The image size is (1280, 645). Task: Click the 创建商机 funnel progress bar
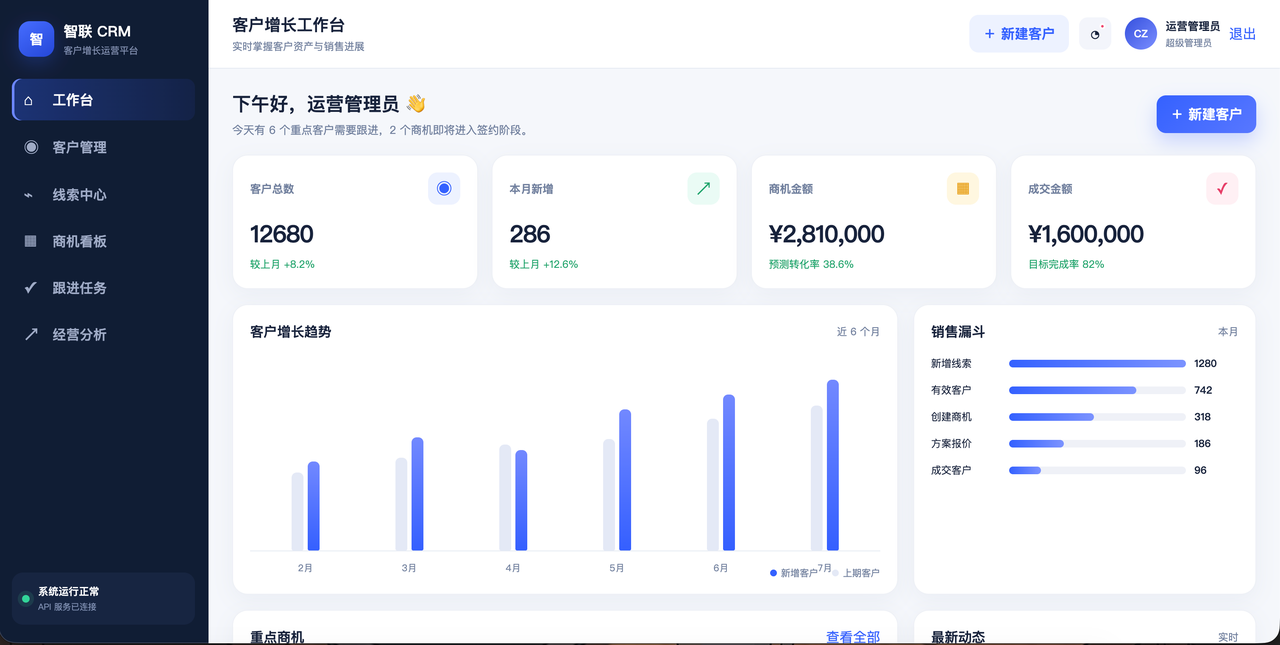point(1097,417)
